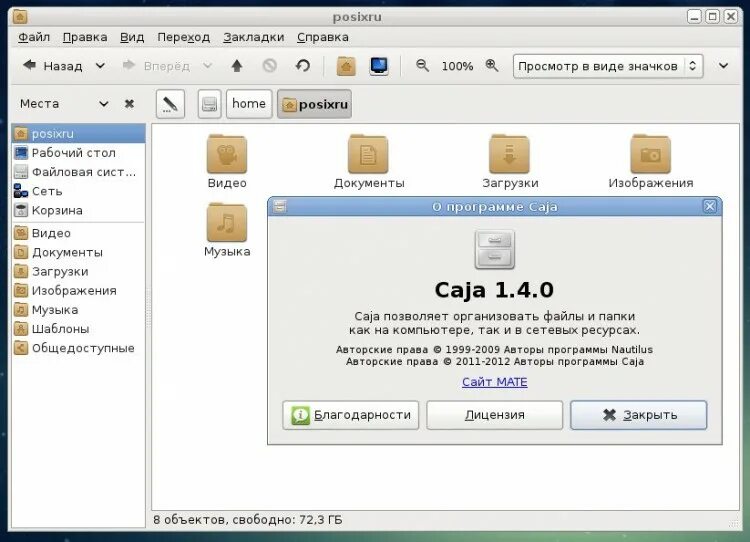The width and height of the screenshot is (750, 542).
Task: Open Корзина in the sidebar
Action: (78, 210)
